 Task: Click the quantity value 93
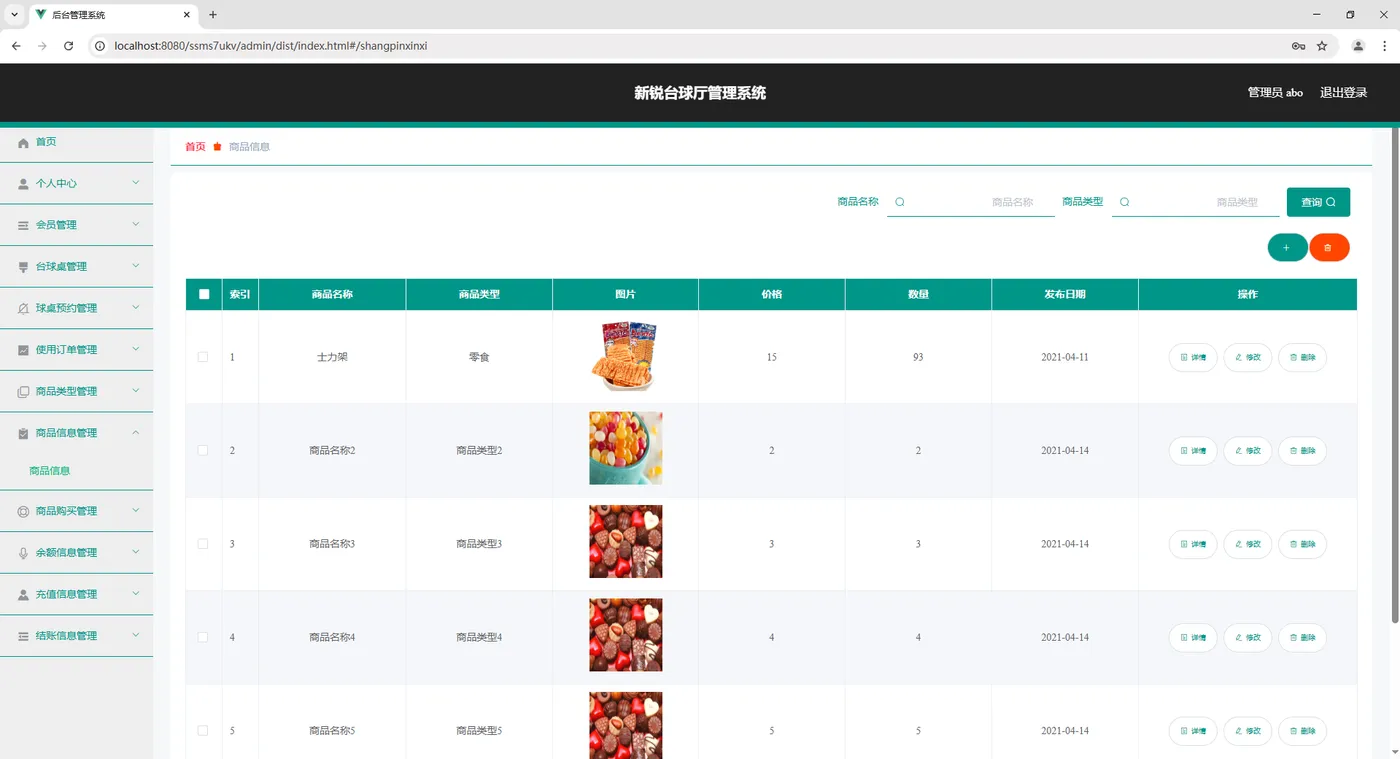pos(918,357)
